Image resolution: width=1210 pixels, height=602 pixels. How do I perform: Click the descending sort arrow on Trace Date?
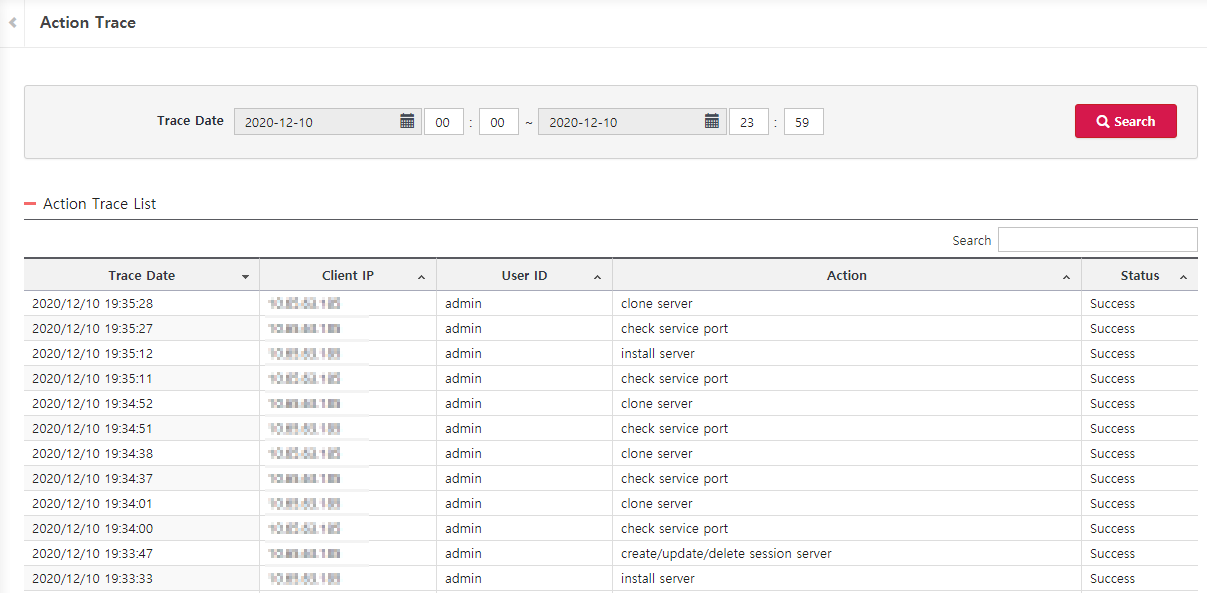point(245,277)
